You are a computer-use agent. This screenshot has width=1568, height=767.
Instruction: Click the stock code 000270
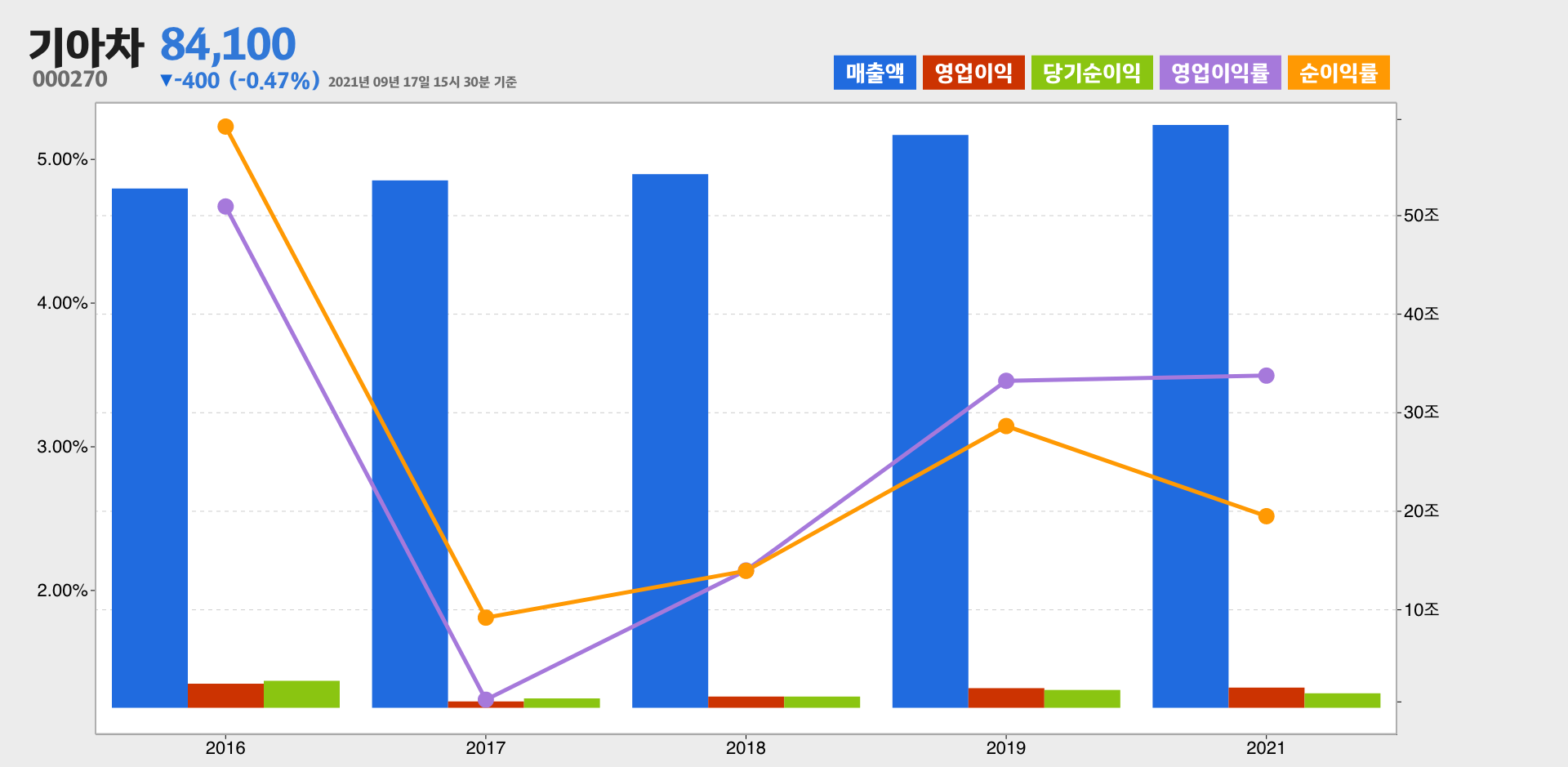(x=70, y=79)
